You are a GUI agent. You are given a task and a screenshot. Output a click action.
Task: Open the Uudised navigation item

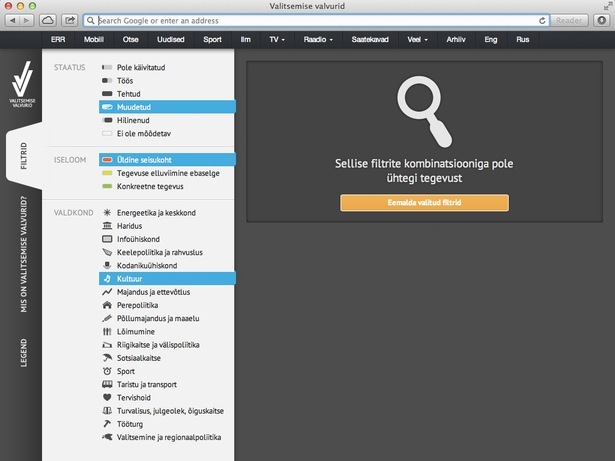[x=170, y=41]
